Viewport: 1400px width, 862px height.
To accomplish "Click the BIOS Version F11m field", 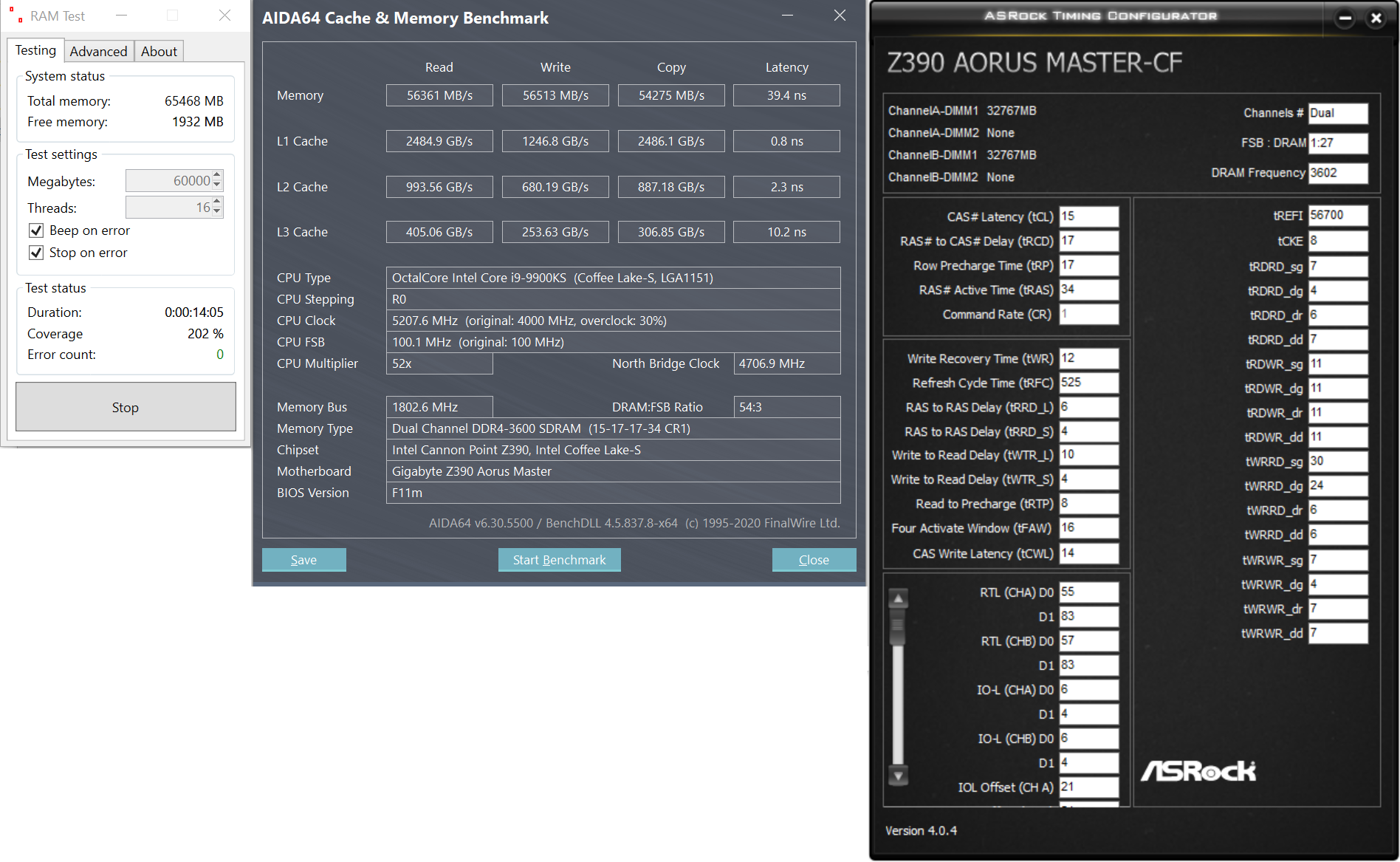I will [613, 493].
